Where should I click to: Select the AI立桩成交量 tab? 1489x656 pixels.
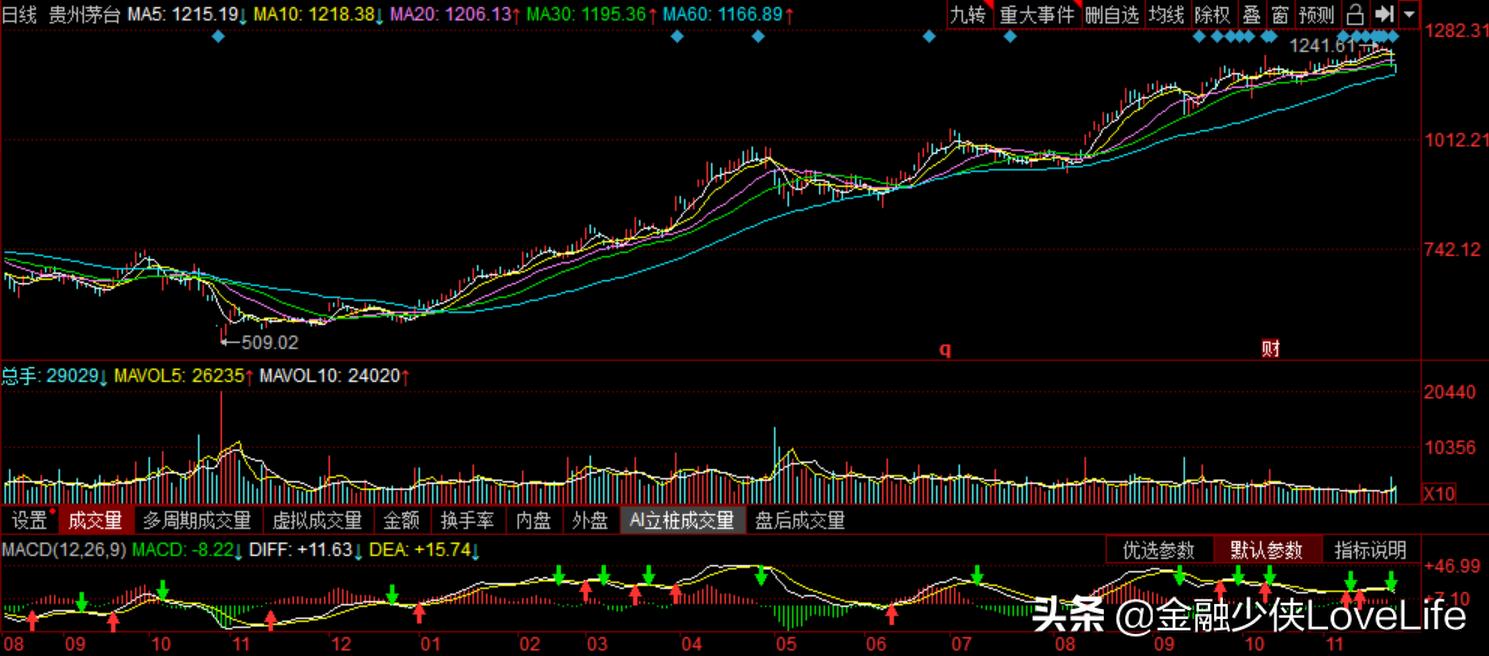coord(682,520)
